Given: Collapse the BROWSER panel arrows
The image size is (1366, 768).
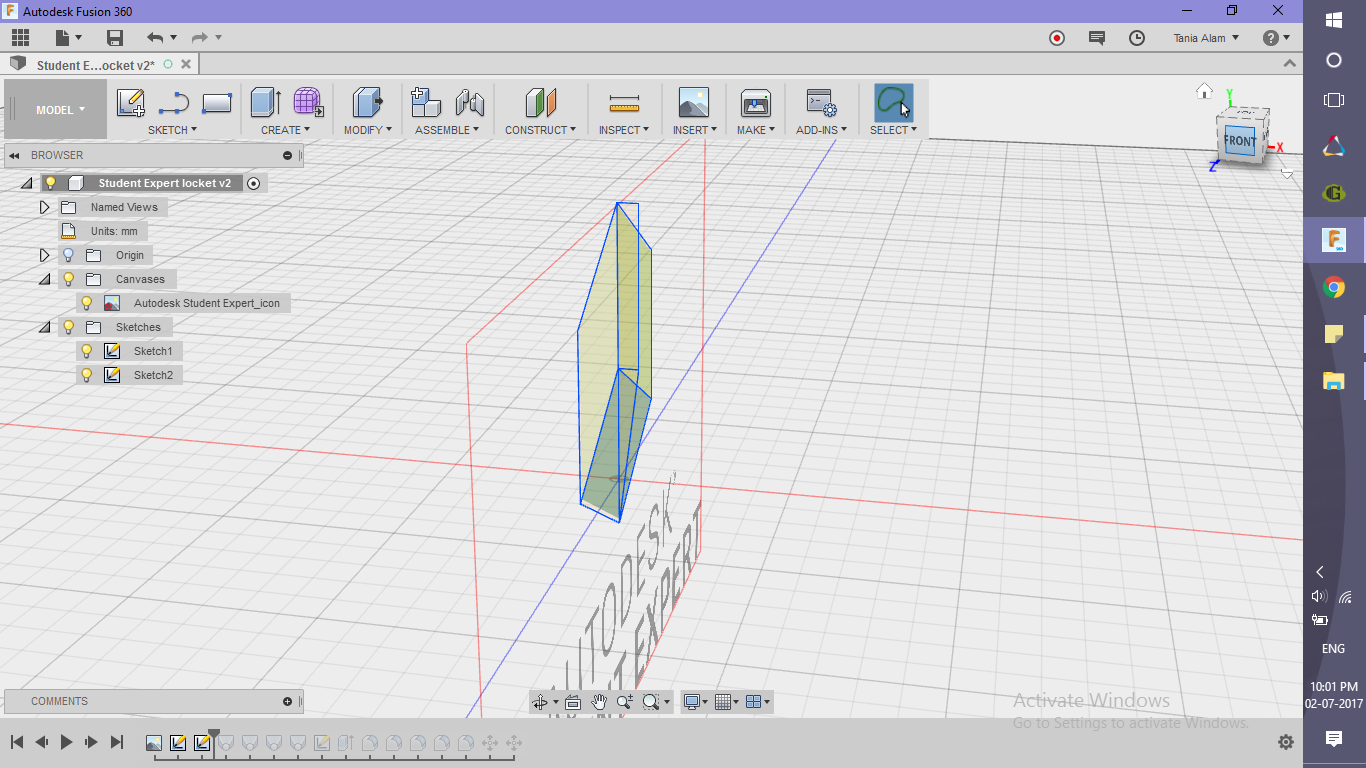Looking at the screenshot, I should click(x=14, y=155).
